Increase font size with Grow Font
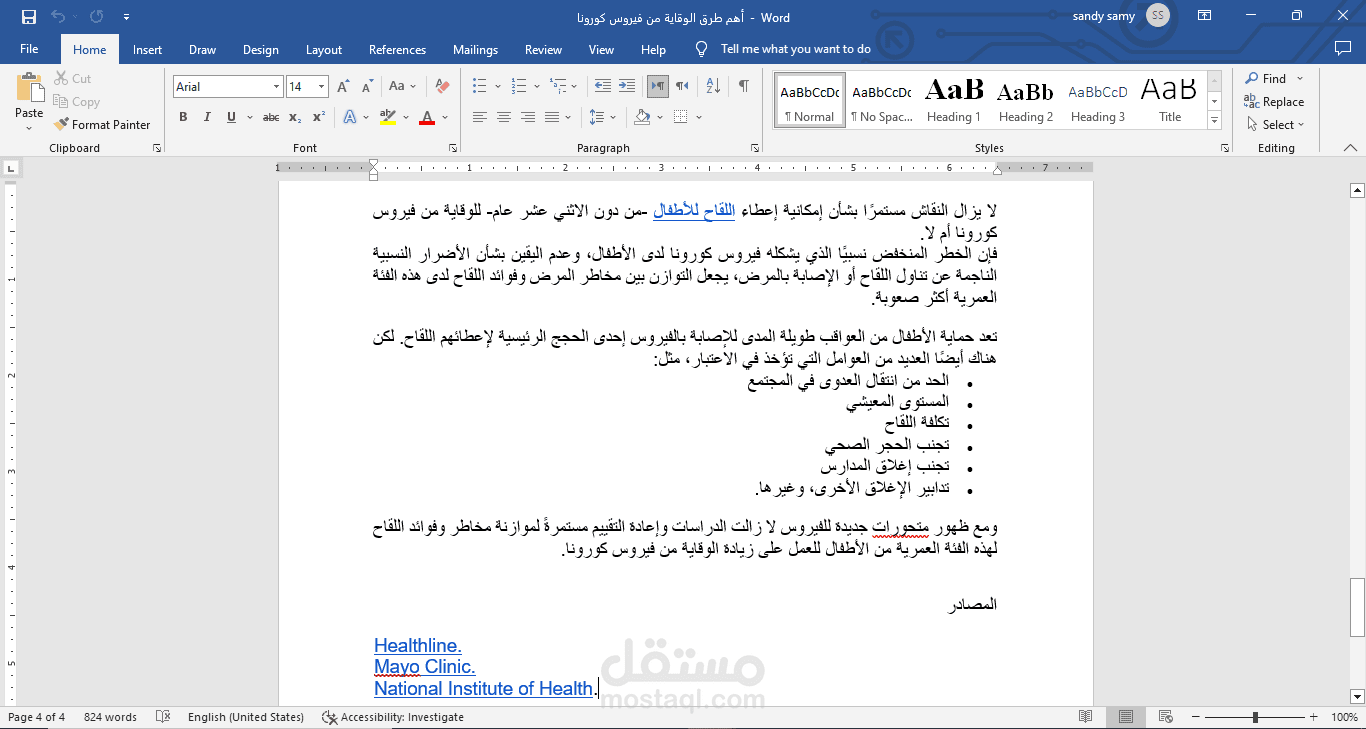Viewport: 1366px width, 729px height. click(344, 87)
